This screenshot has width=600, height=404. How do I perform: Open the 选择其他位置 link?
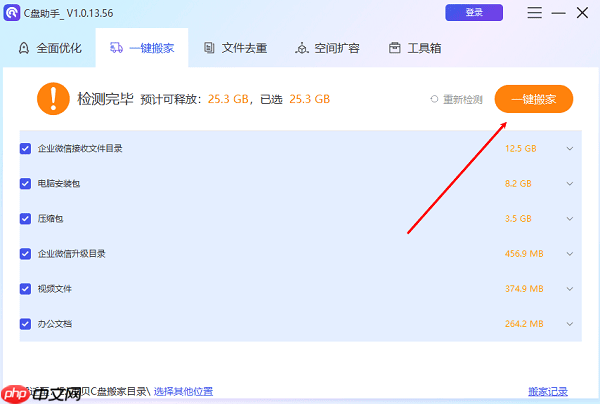(183, 391)
